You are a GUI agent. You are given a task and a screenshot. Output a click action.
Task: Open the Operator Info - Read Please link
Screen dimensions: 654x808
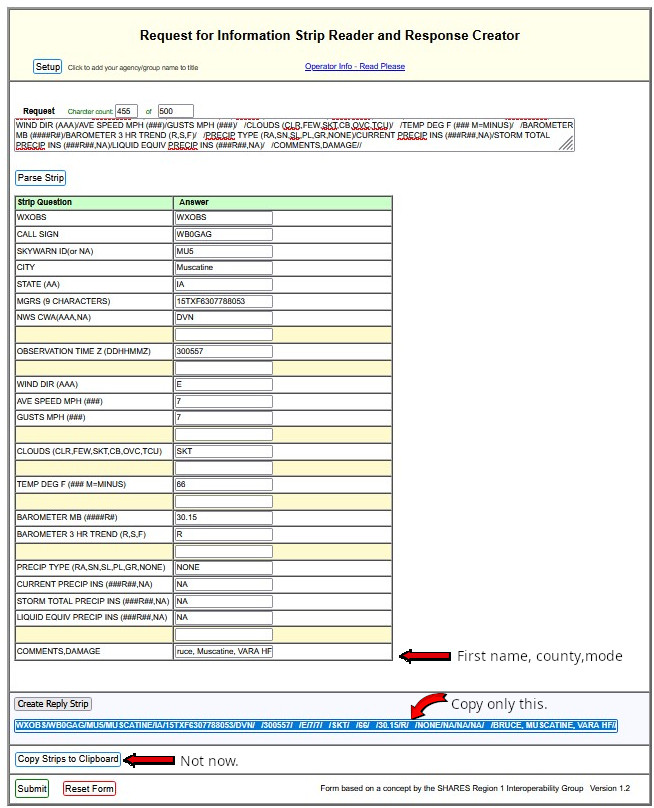click(354, 67)
